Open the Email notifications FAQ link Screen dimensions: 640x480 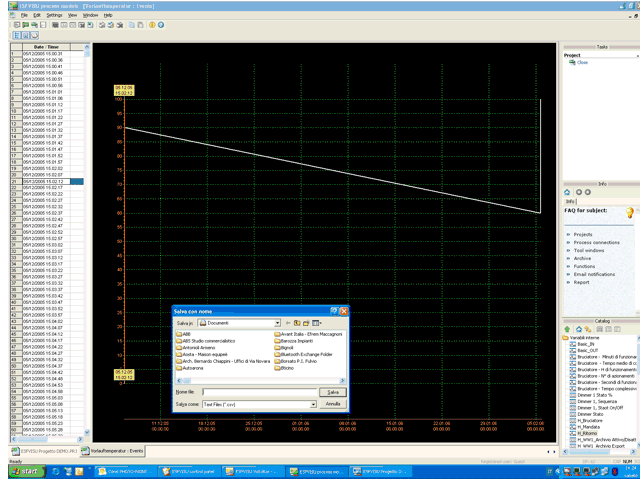(594, 274)
